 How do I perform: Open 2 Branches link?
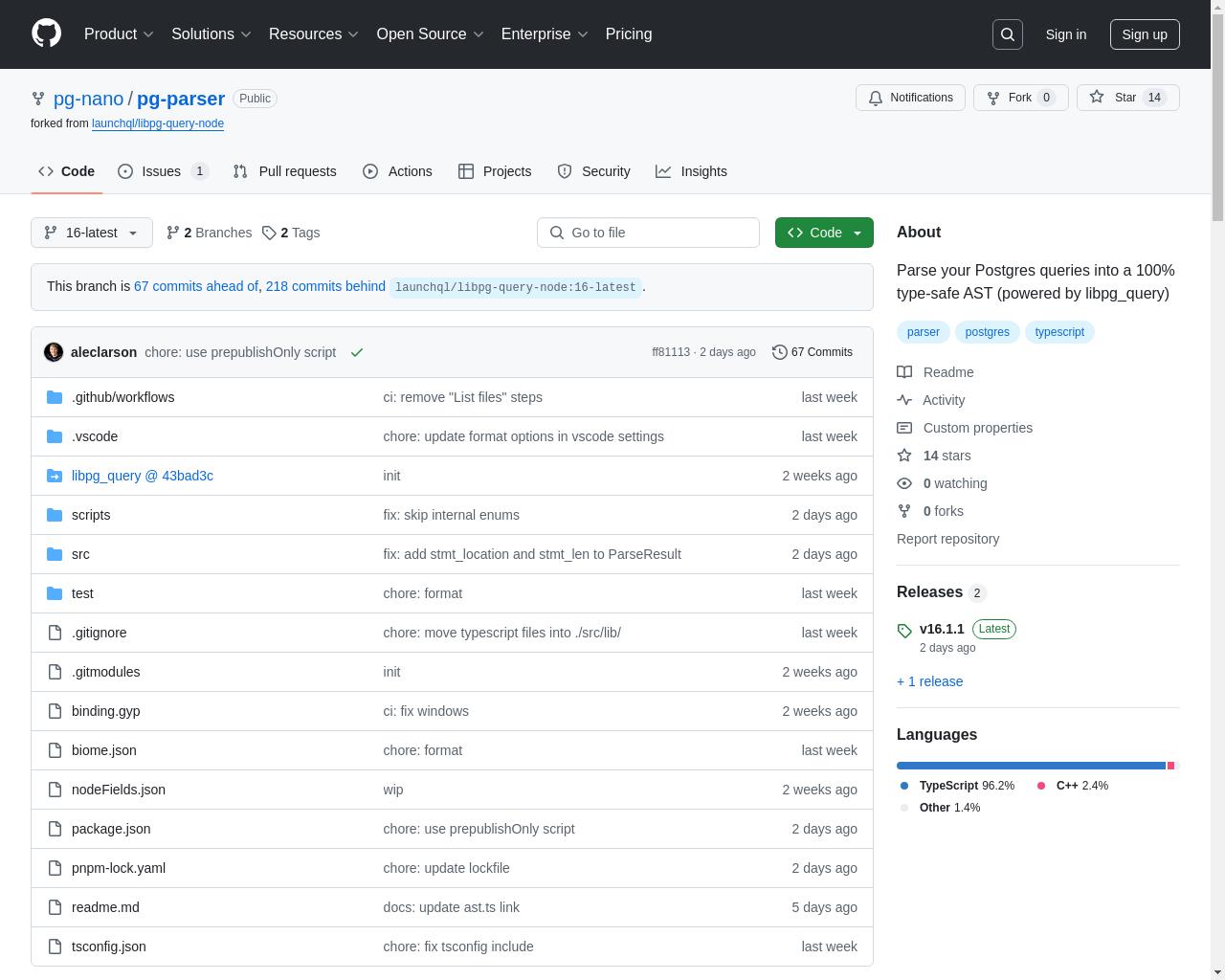click(x=209, y=233)
